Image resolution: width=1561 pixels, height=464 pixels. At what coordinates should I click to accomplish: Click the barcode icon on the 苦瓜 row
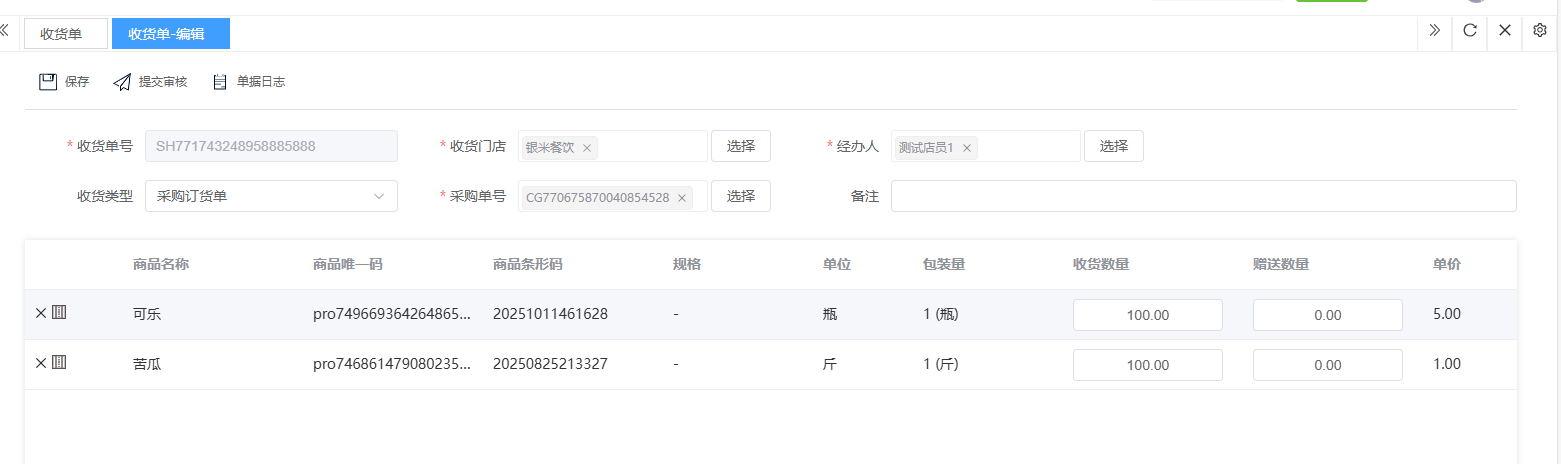point(59,363)
